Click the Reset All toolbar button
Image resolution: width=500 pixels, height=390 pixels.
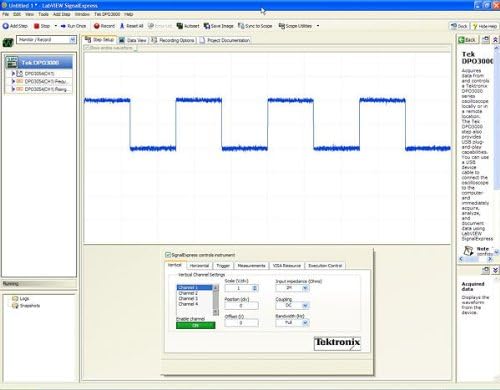click(131, 26)
